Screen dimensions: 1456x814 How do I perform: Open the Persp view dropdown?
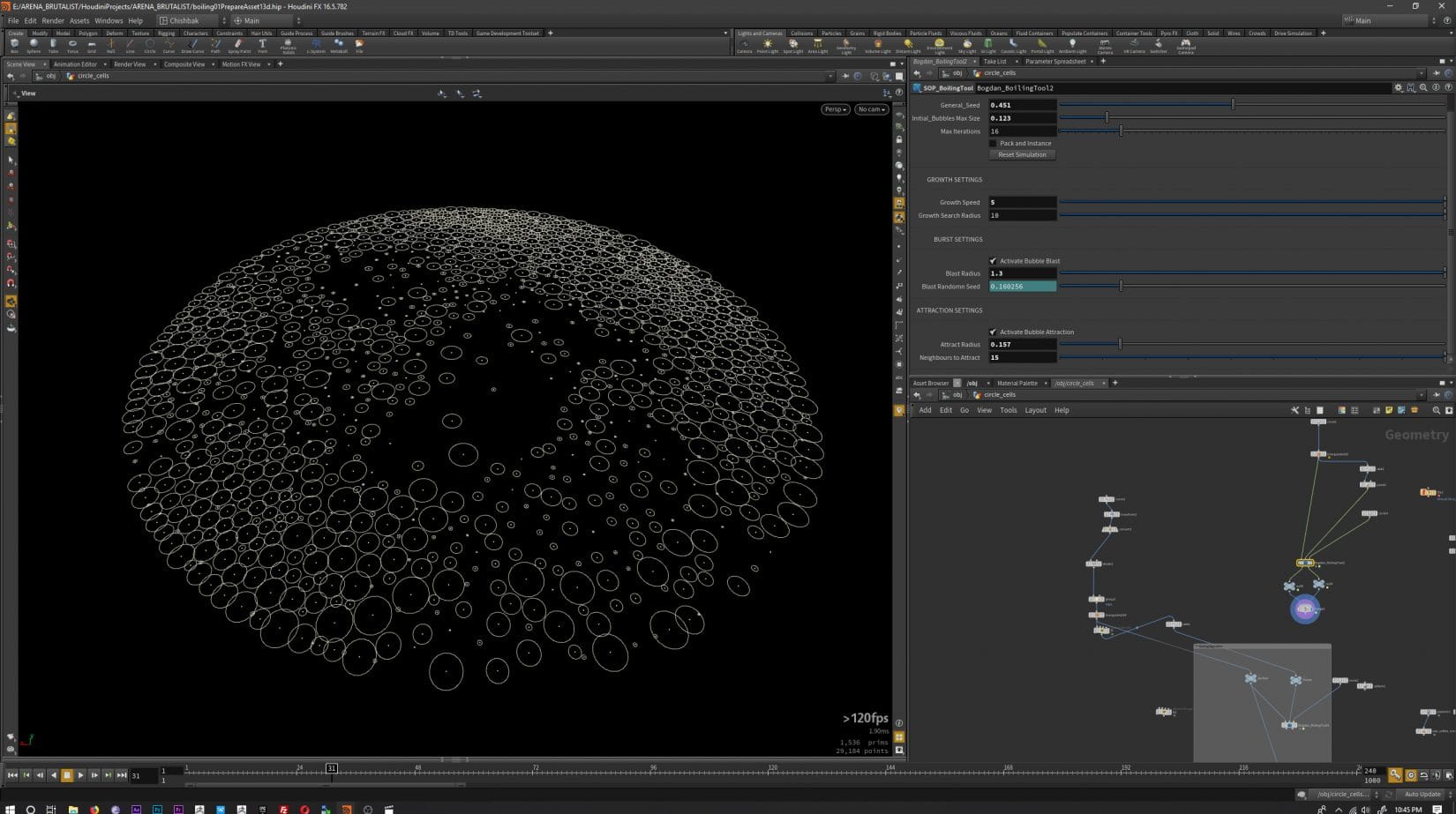[833, 108]
